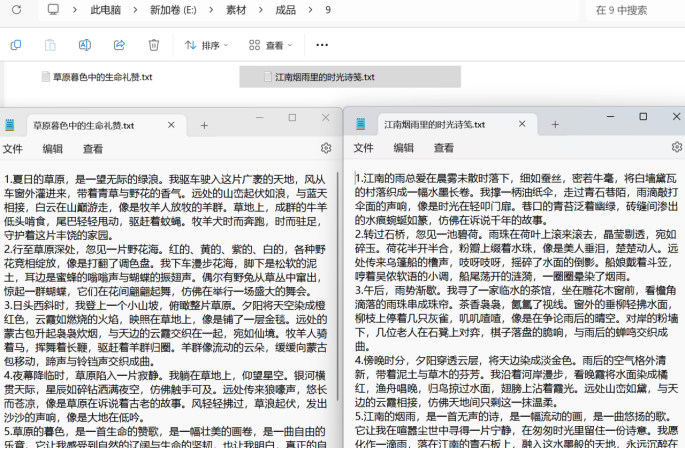Screen dimensions: 685x449
Task: Close the 草原暮色中的生命礼赞.txt tab
Action: click(x=171, y=125)
